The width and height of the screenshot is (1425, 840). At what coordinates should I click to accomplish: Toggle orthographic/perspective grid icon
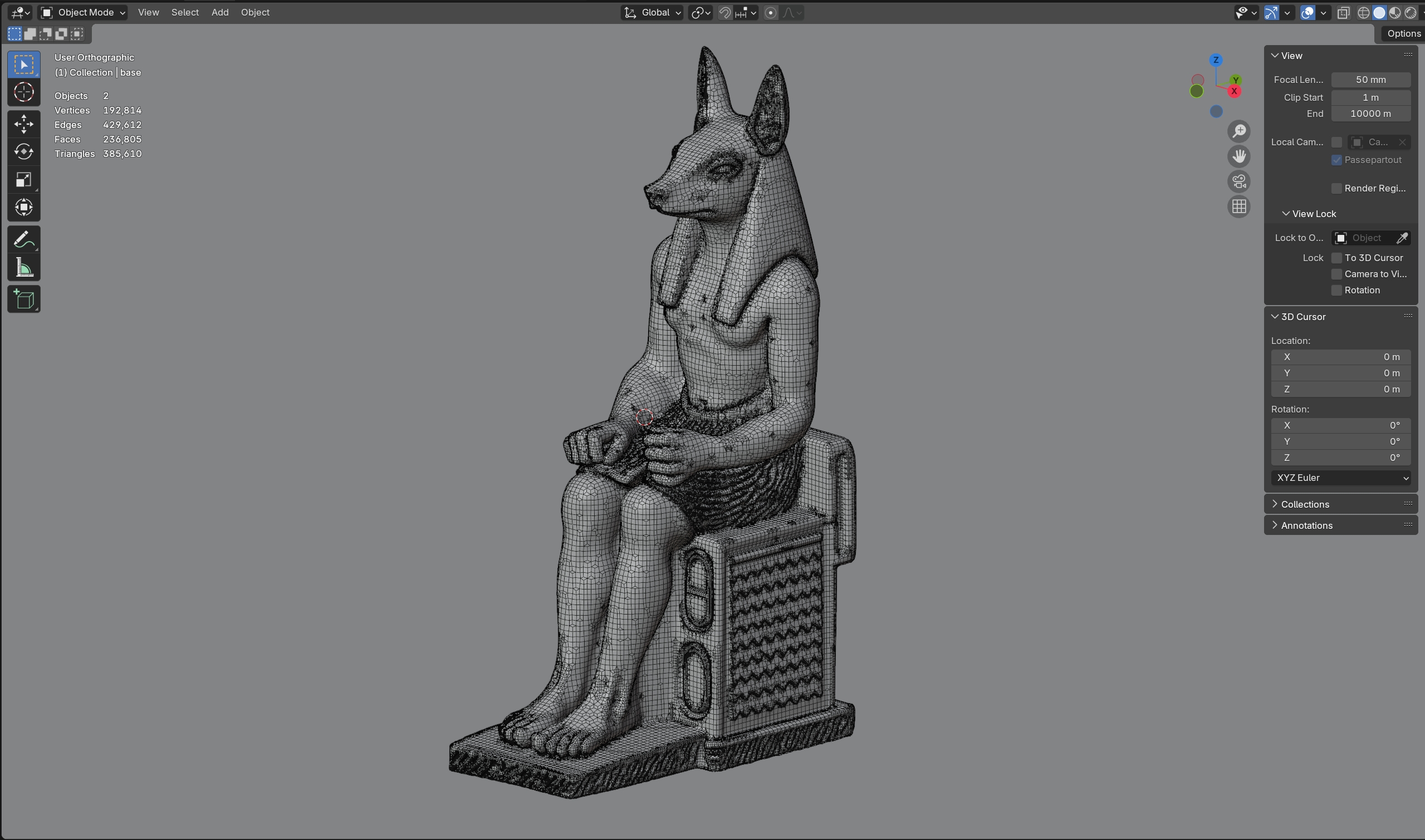point(1239,207)
